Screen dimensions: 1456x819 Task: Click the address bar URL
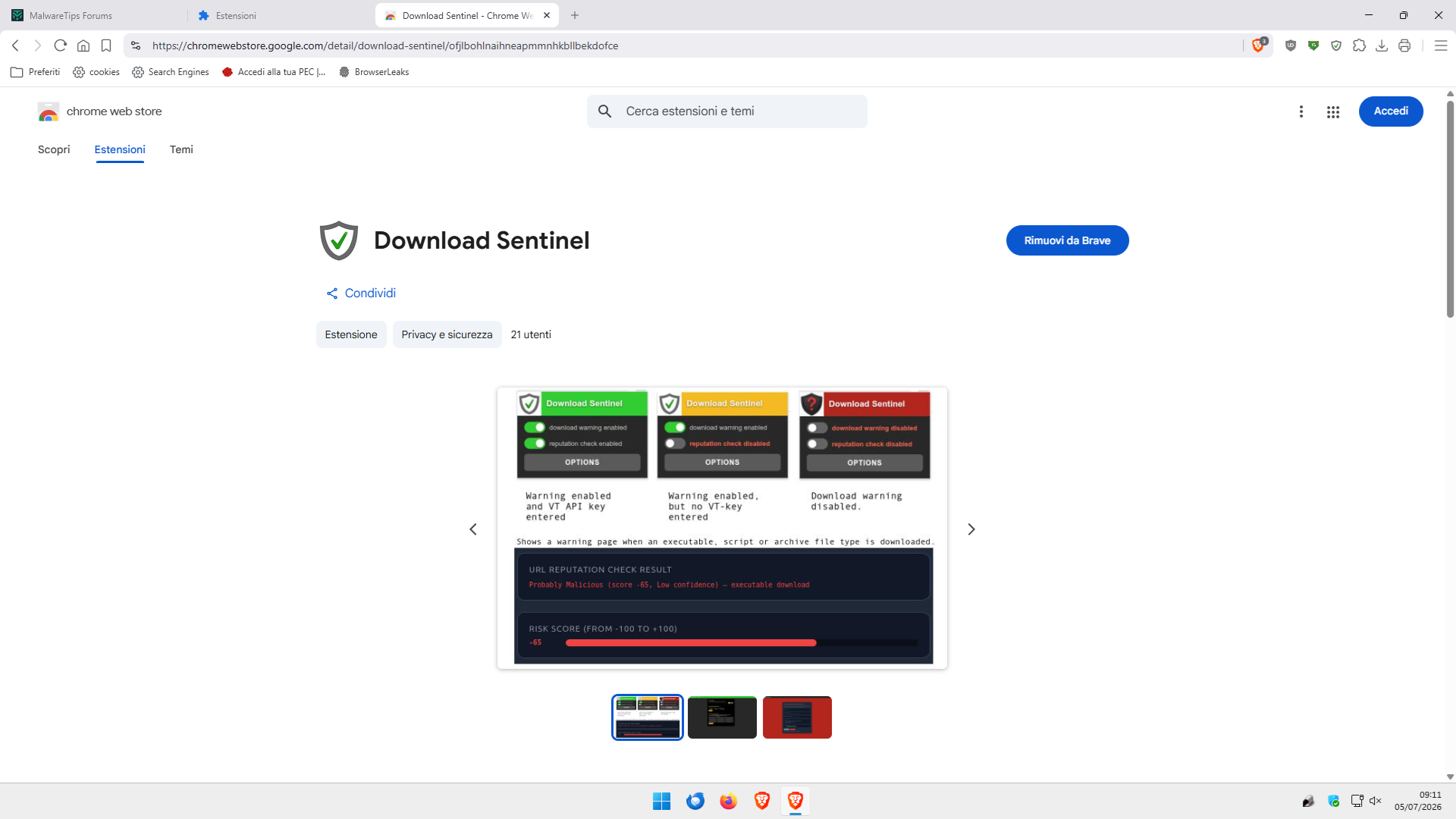[385, 45]
